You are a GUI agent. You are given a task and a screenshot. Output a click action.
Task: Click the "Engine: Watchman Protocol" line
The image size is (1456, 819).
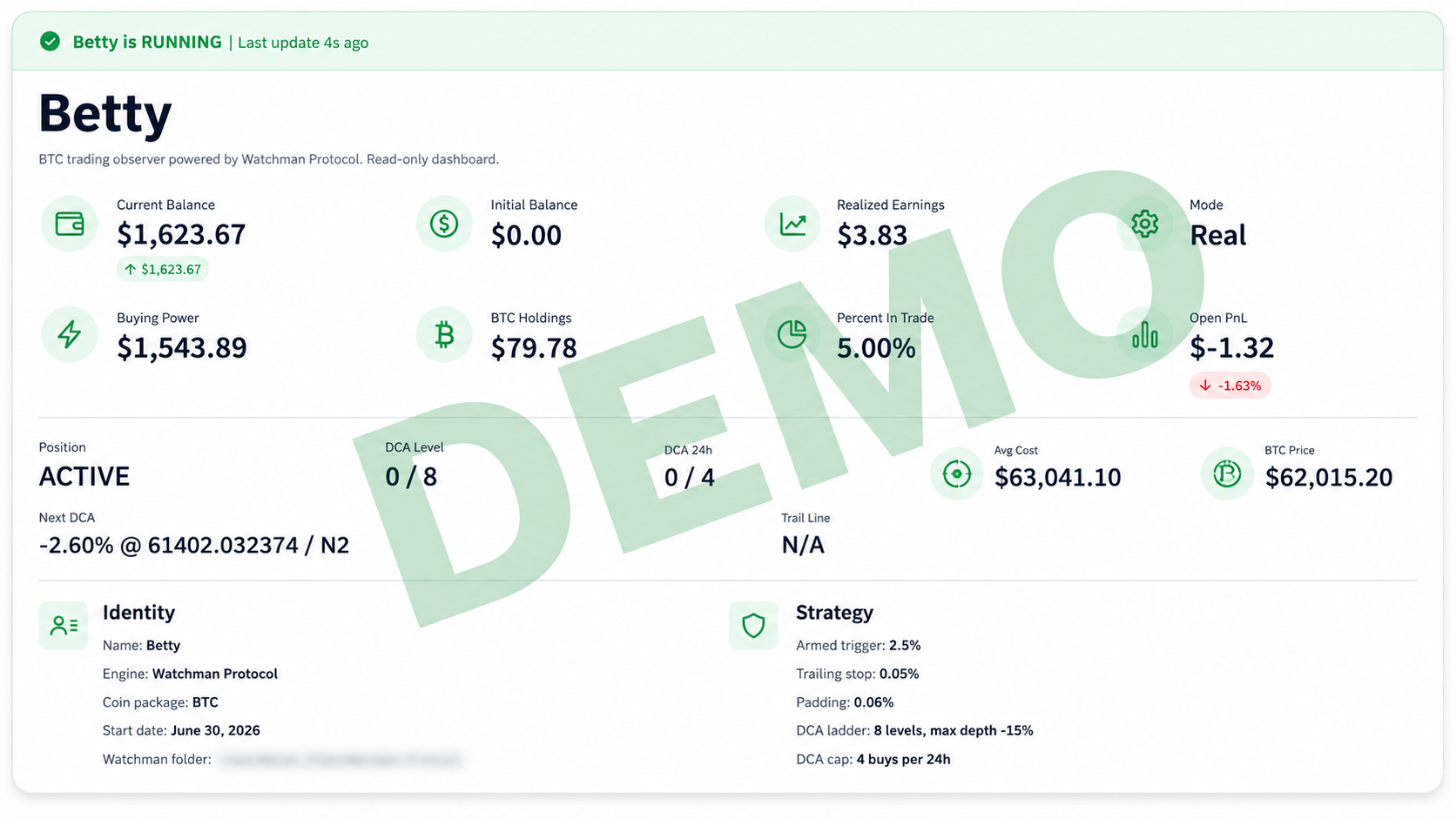[x=190, y=674]
